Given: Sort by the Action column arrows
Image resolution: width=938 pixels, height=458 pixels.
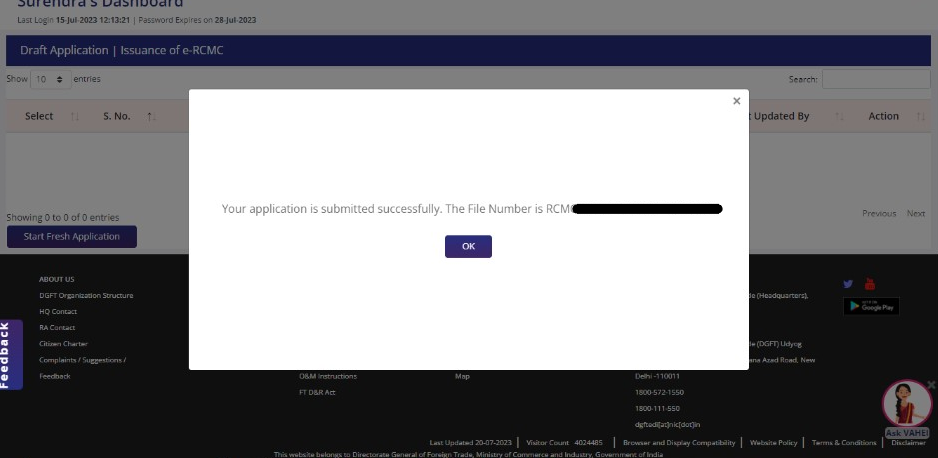Looking at the screenshot, I should coord(921,117).
